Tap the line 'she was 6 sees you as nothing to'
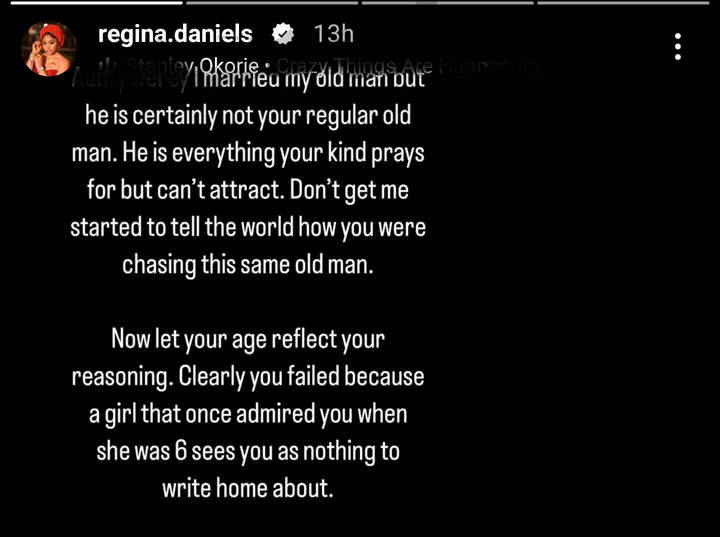Viewport: 720px width, 537px height. point(248,451)
